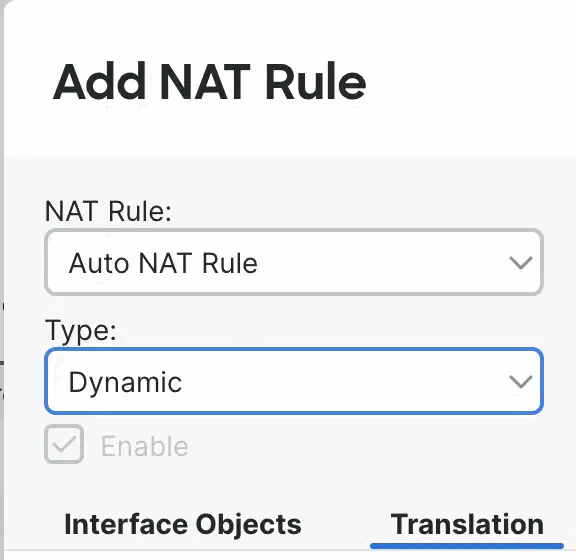
Task: Switch to the Interface Objects tab
Action: coord(183,525)
